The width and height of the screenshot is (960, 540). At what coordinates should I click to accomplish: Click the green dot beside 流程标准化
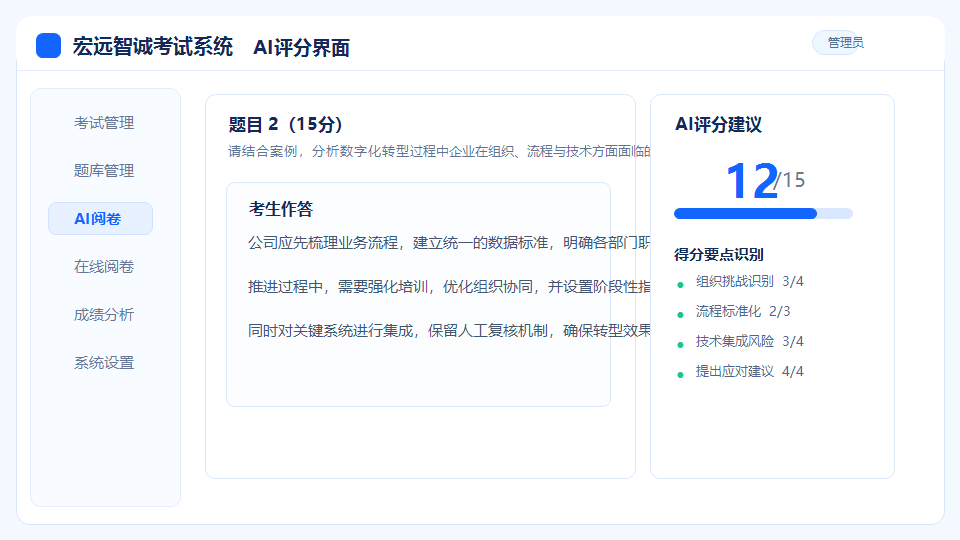click(x=680, y=315)
